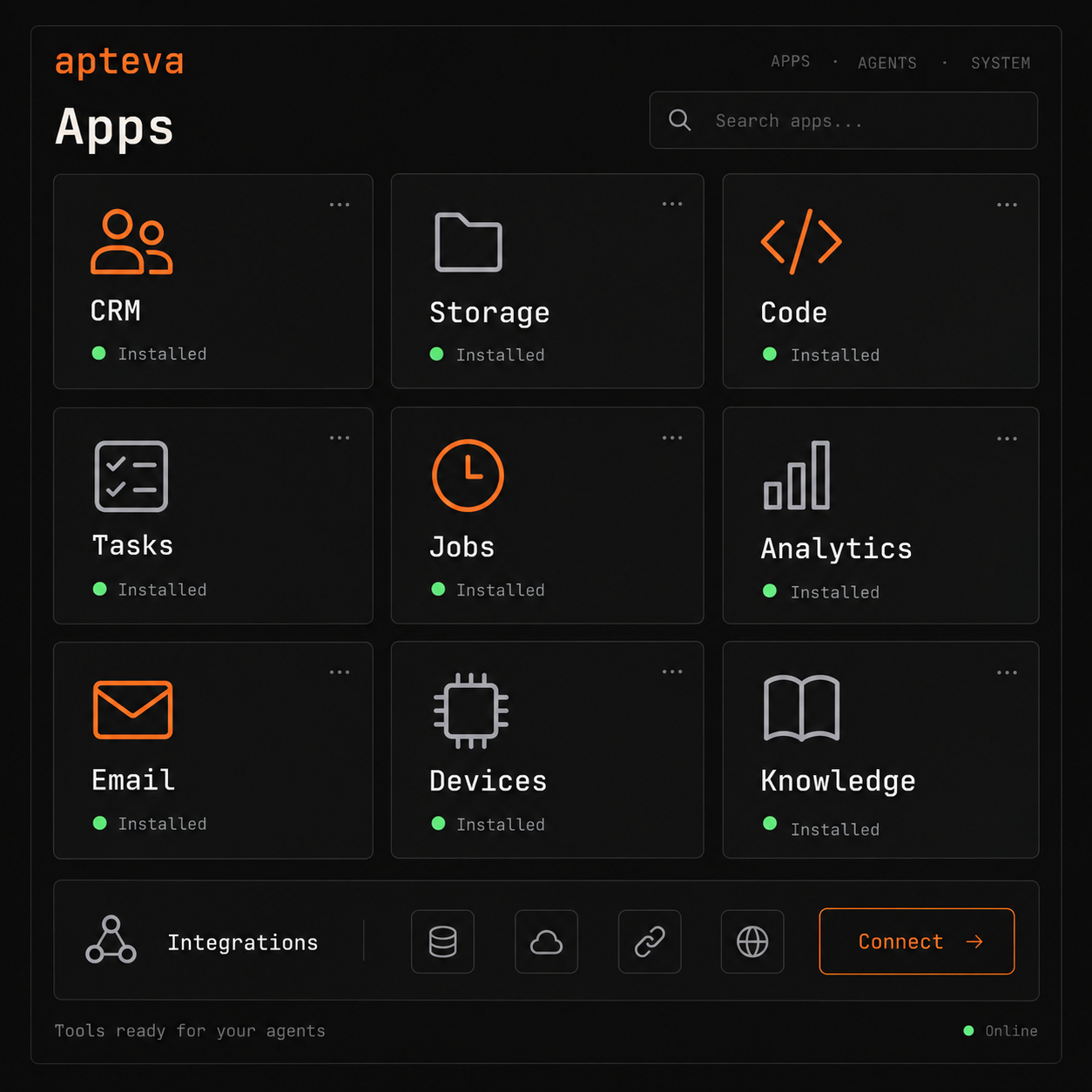Open the Devices card's three-dot menu
Image resolution: width=1092 pixels, height=1092 pixels.
[672, 671]
